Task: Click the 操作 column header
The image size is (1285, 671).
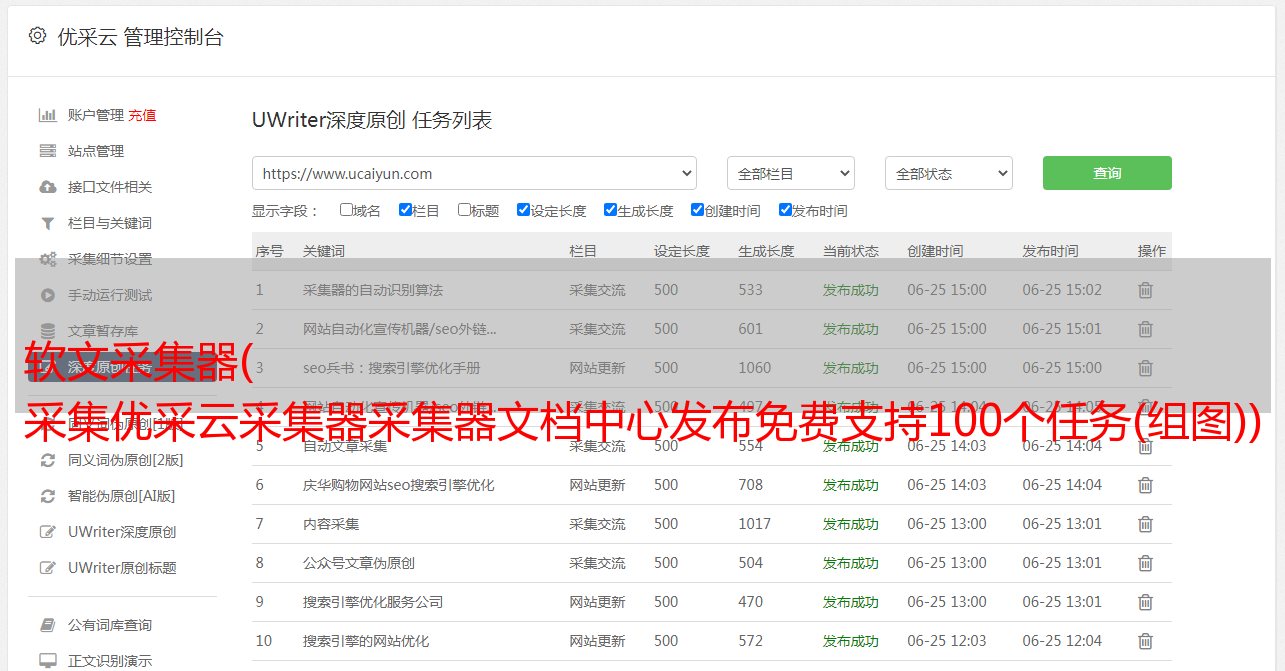Action: (x=1152, y=251)
